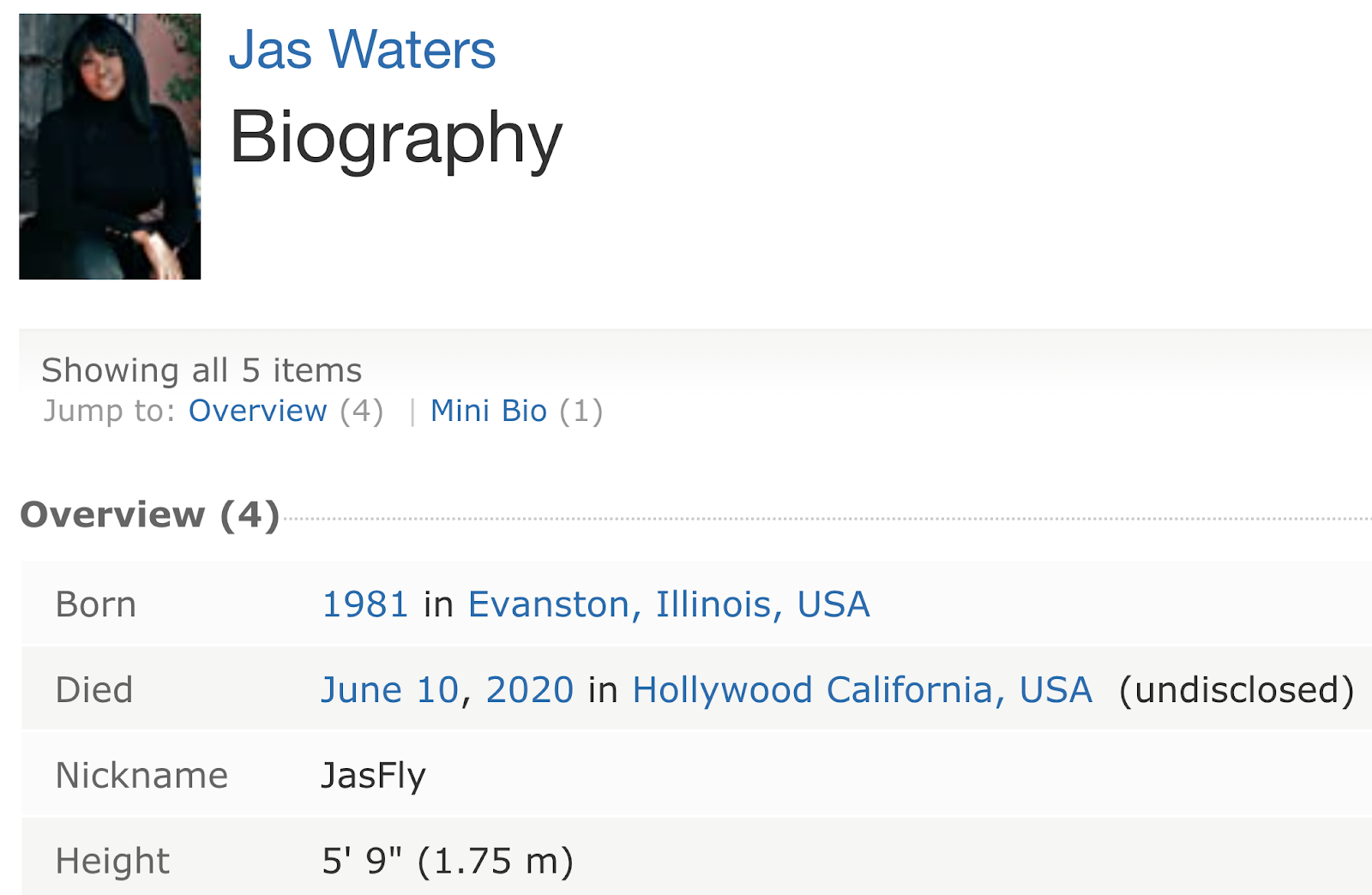1372x895 pixels.
Task: Select the Nickname row label
Action: coord(141,776)
